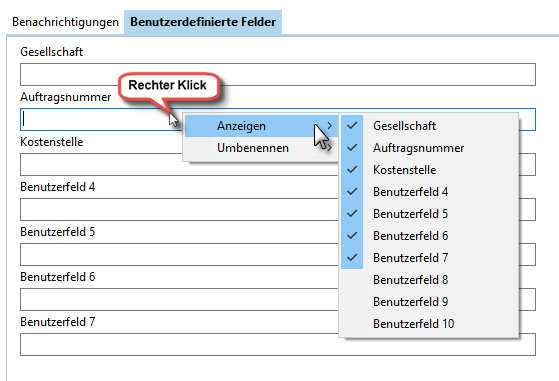Expand the Anzeigen submenu arrow
The image size is (559, 381).
click(329, 126)
